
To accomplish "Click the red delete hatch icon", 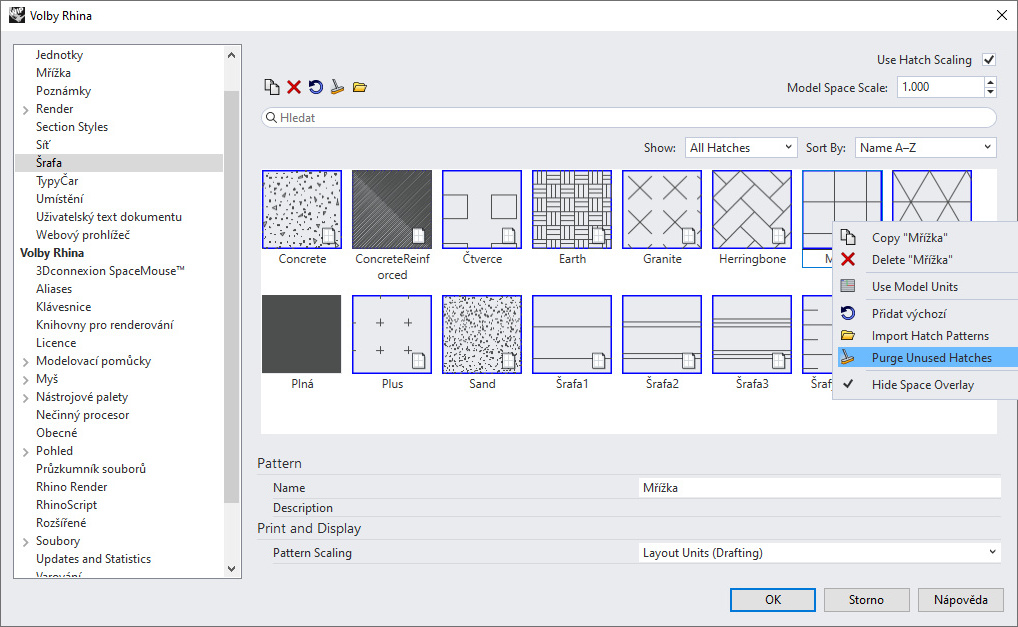I will pos(294,87).
